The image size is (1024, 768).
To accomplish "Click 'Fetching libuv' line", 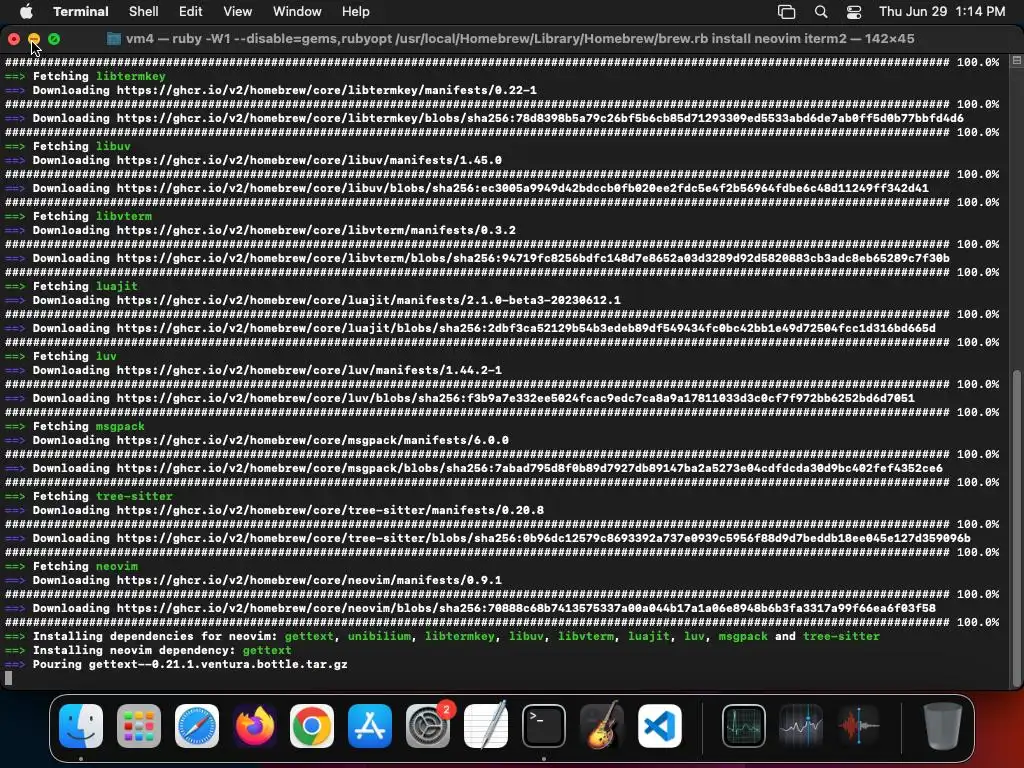I will point(68,146).
